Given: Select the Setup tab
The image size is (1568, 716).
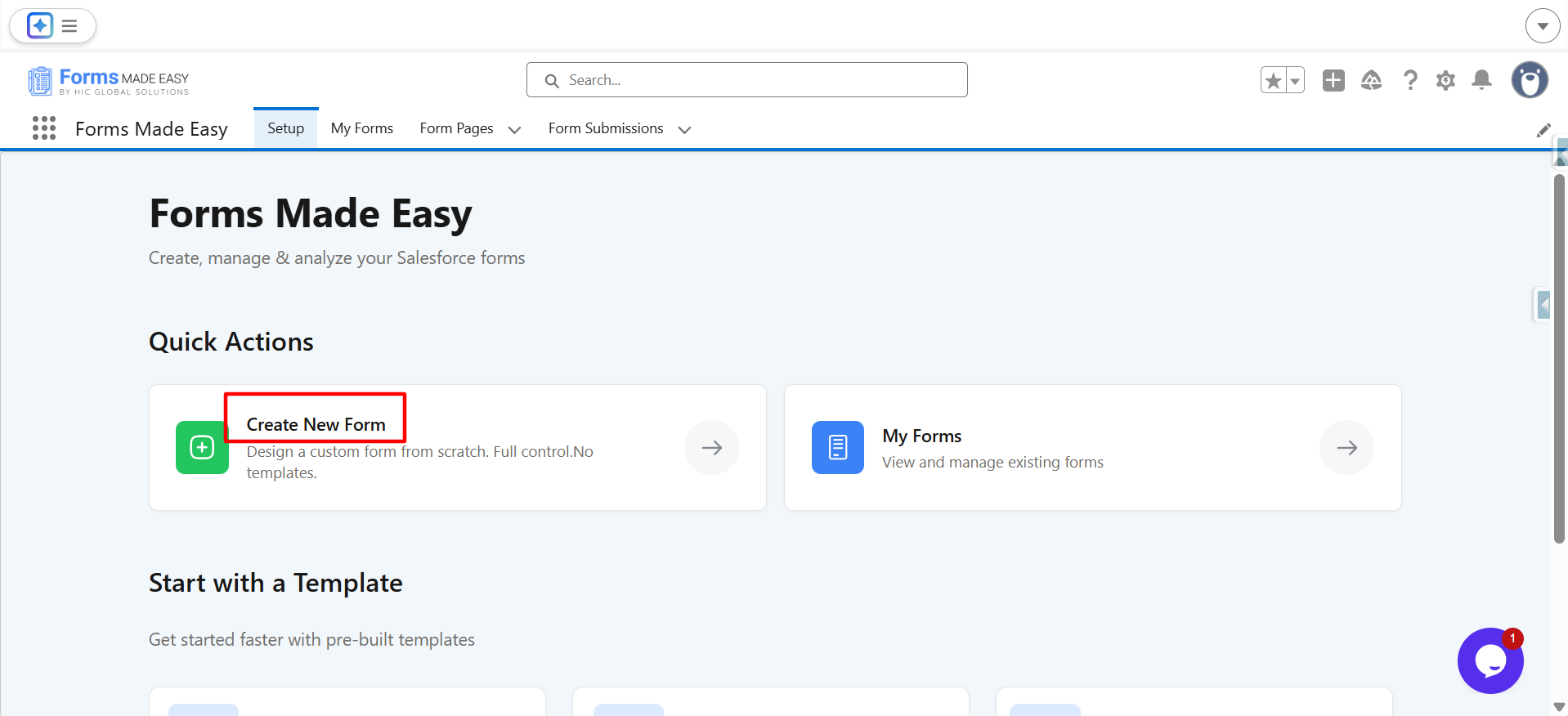Looking at the screenshot, I should pos(285,128).
